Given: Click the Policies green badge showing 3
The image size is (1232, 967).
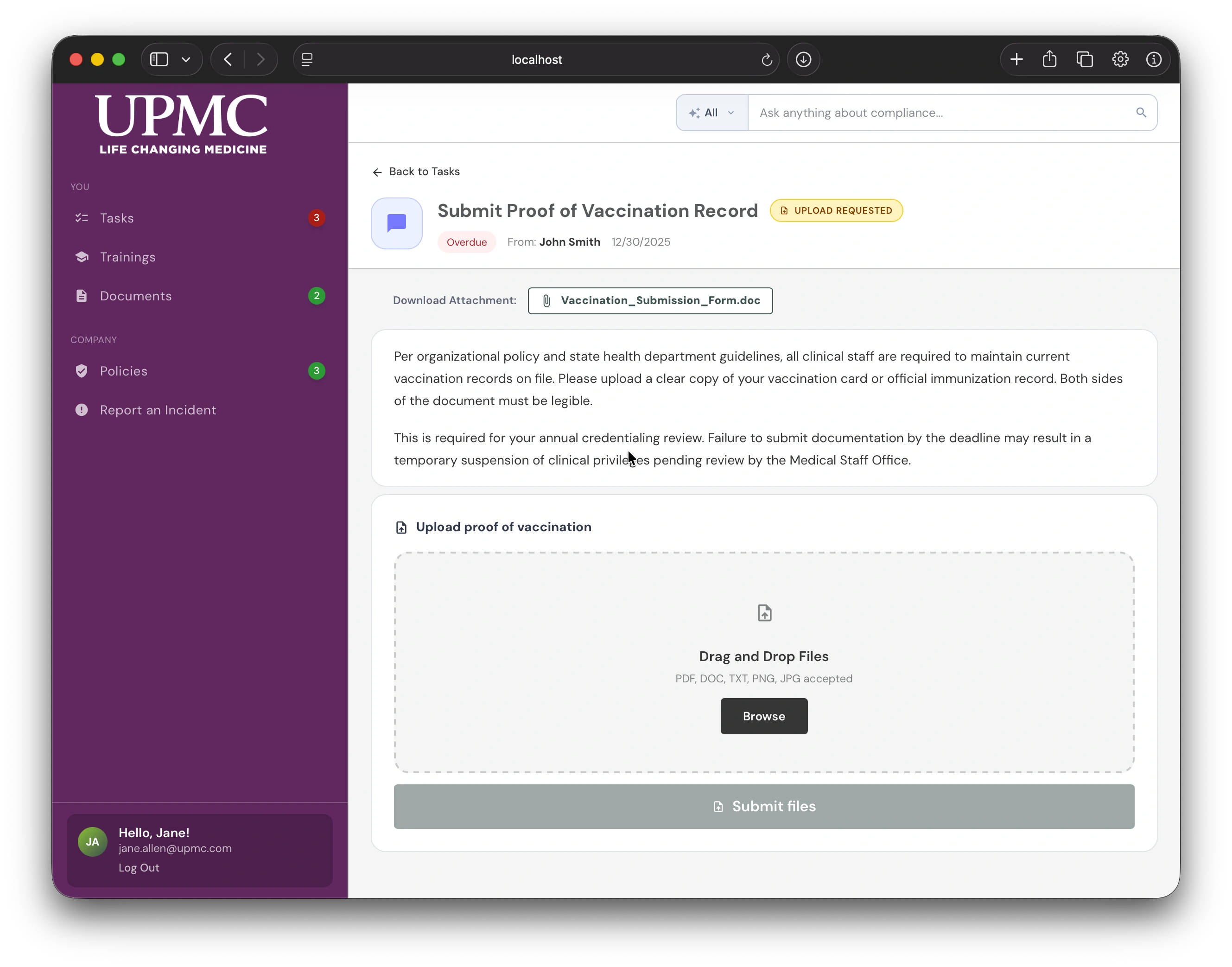Looking at the screenshot, I should pyautogui.click(x=317, y=371).
